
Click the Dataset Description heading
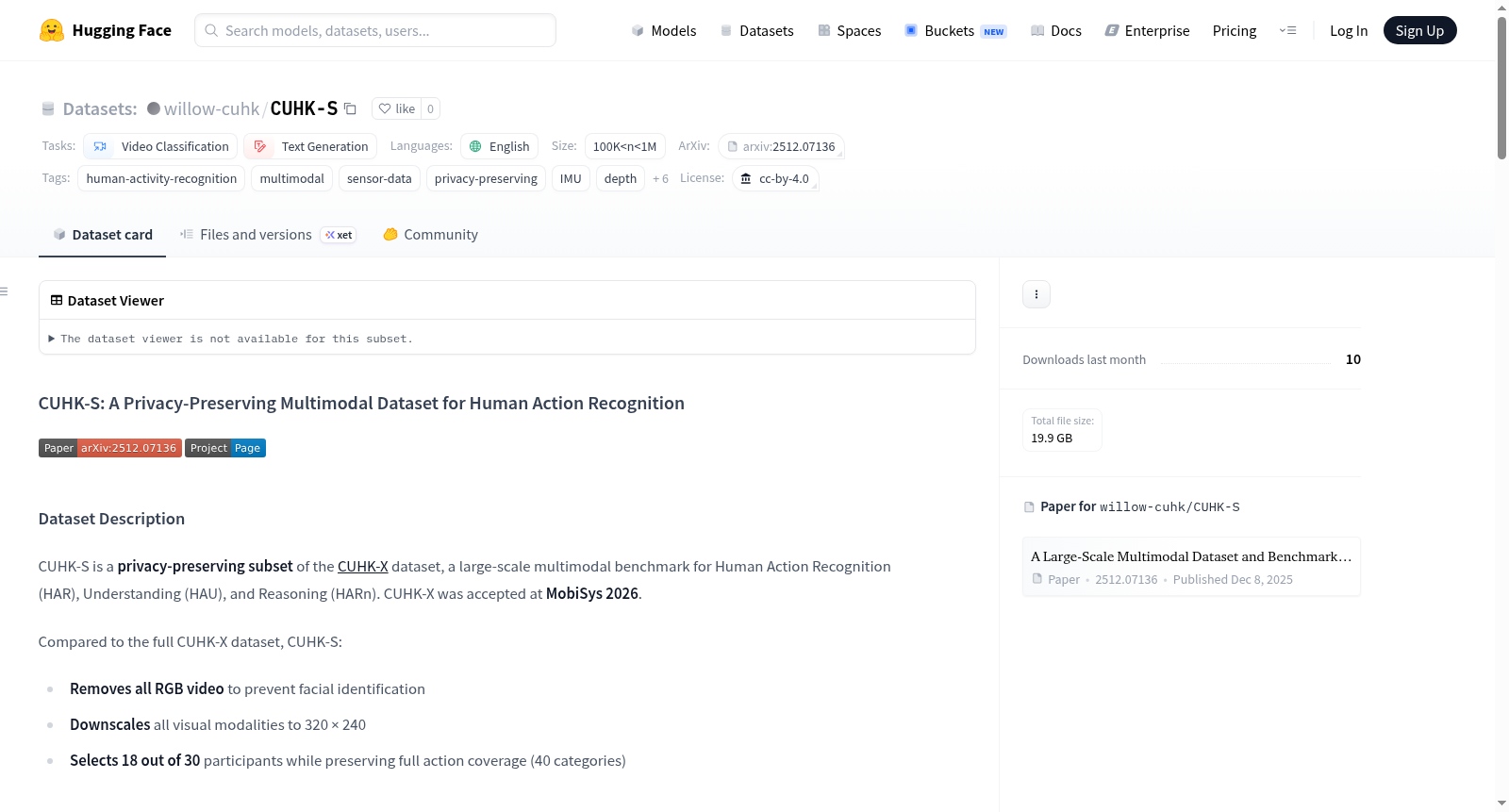[x=111, y=519]
